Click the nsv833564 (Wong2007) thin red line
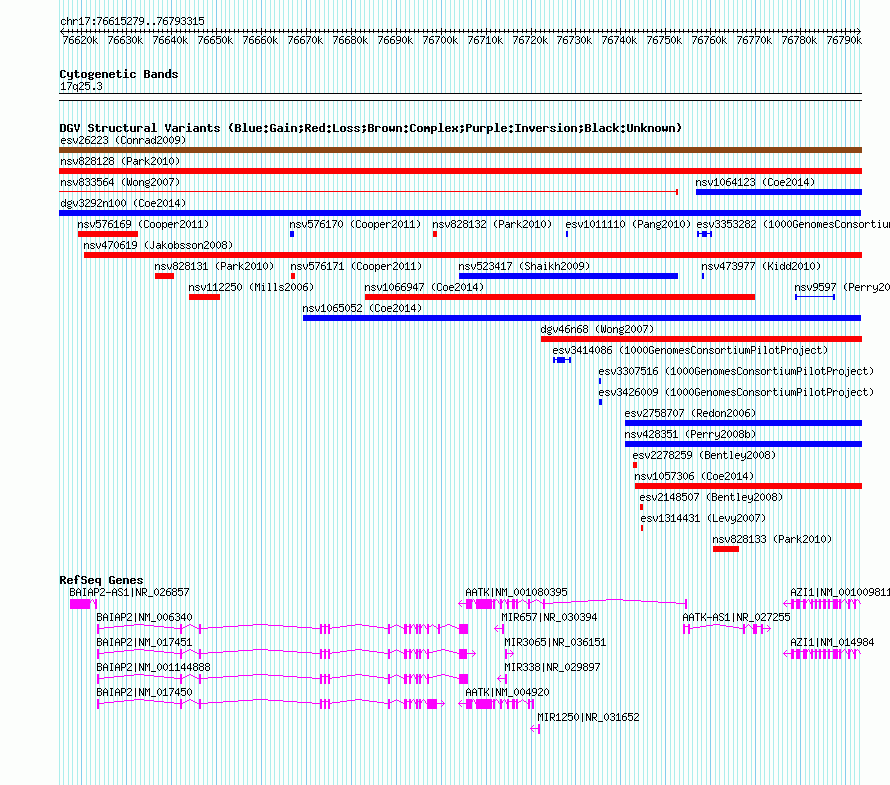Screen dimensions: 890x785 (x=368, y=192)
